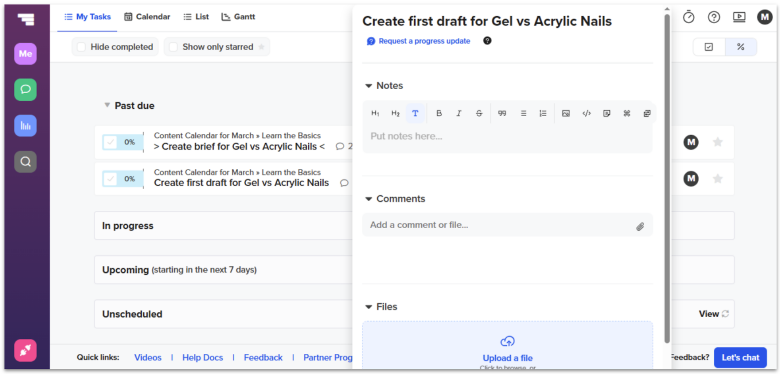780x374 pixels.
Task: Switch to percent view toggle button
Action: [x=740, y=47]
